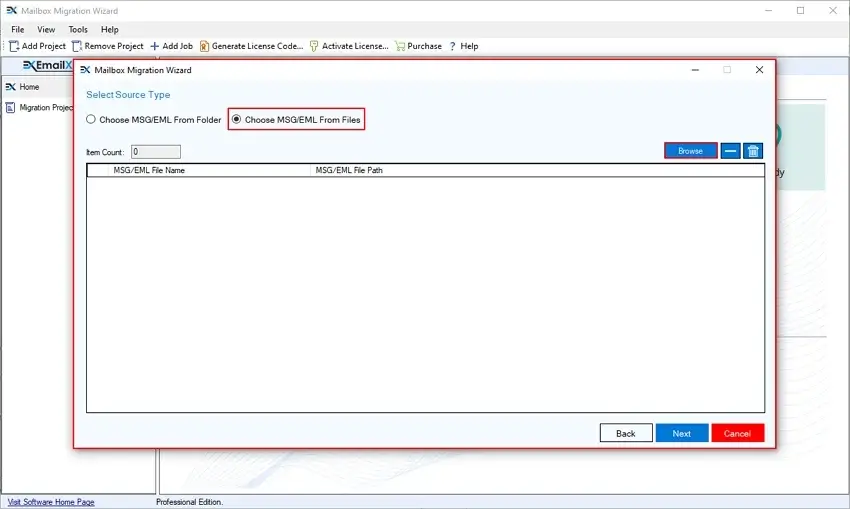Click the Purchase cart toolbar item
Screen dimensions: 850x509
pos(418,46)
